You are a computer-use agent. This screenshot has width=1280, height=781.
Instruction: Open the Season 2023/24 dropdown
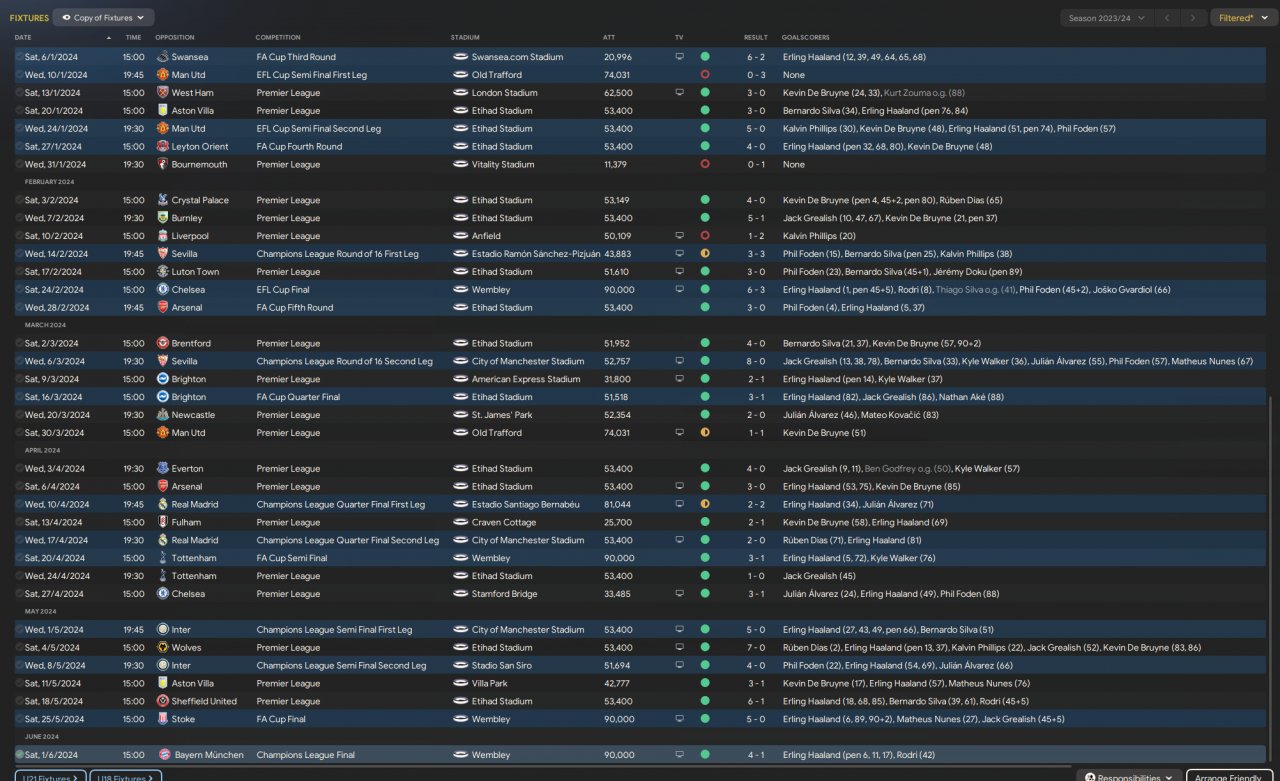1106,18
